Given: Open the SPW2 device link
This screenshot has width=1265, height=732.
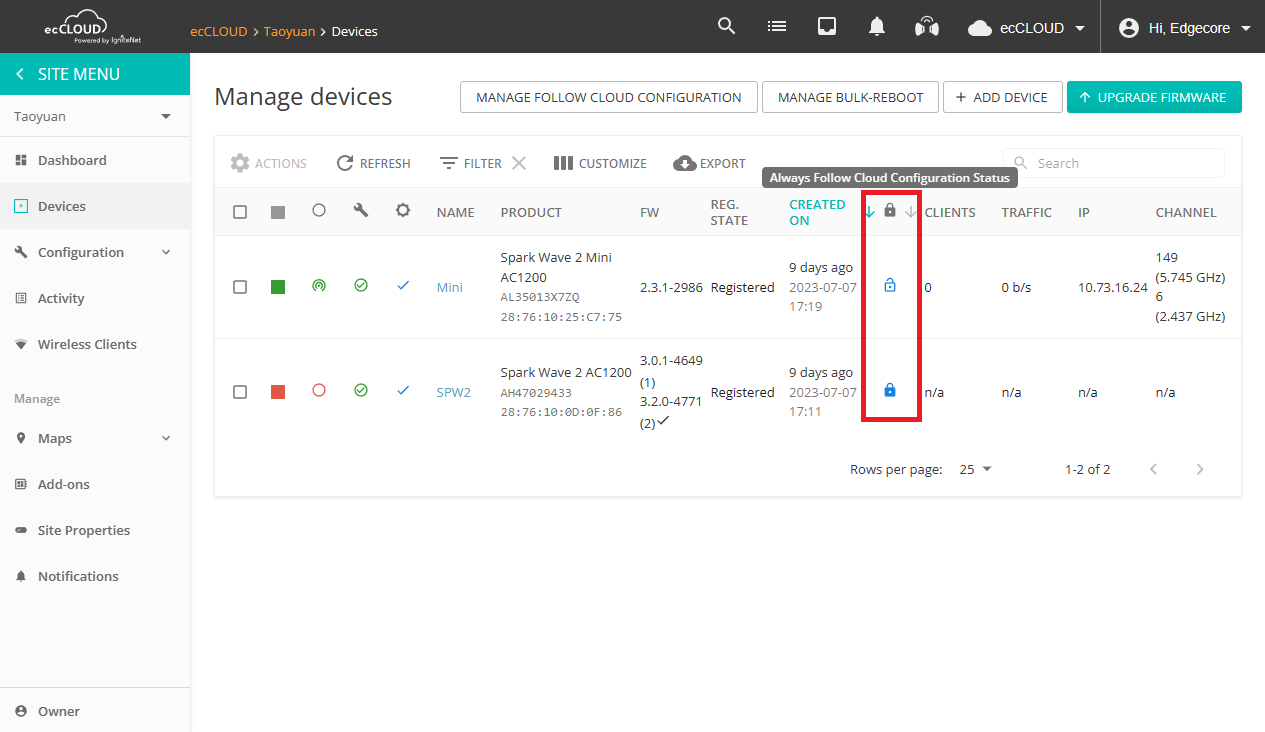Looking at the screenshot, I should click(x=454, y=392).
